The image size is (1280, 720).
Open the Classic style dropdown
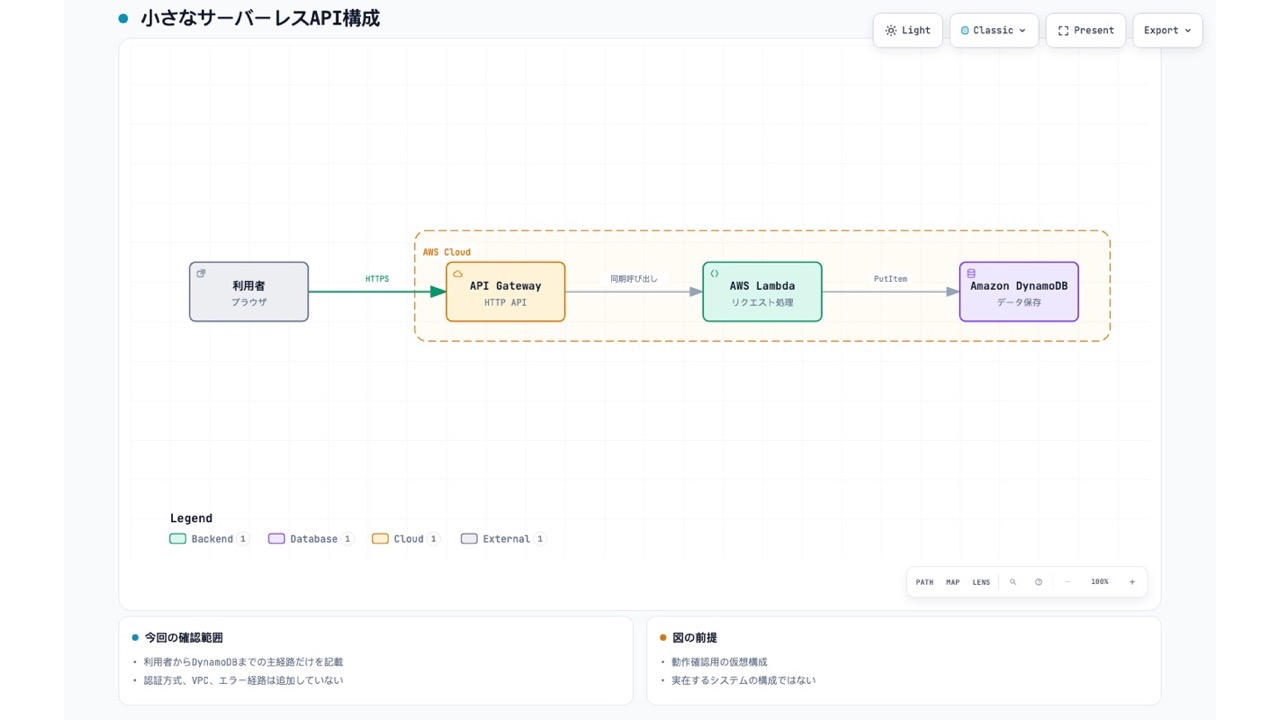point(994,30)
